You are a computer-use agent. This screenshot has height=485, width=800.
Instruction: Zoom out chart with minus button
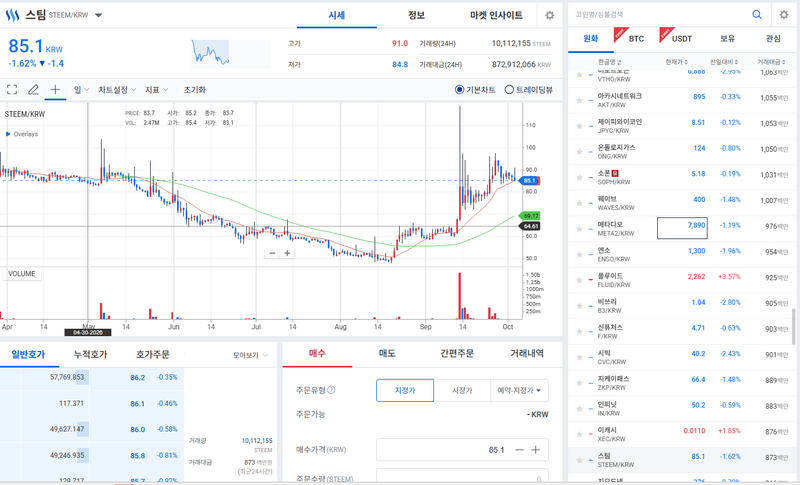272,253
